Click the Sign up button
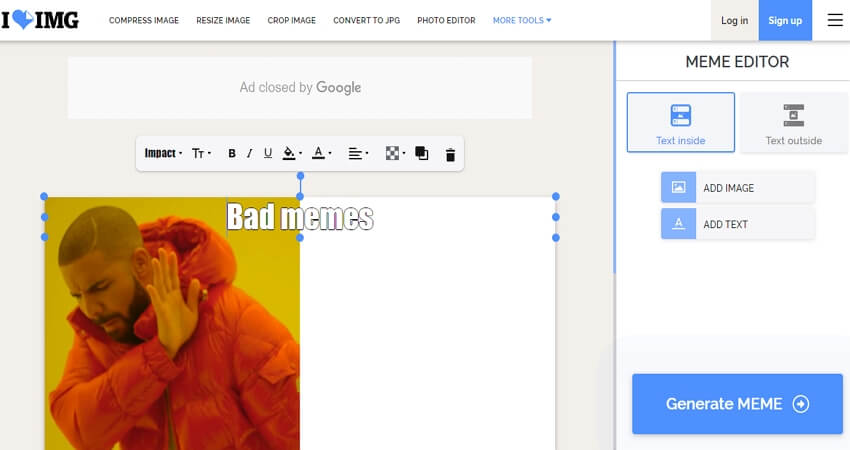The image size is (850, 450). click(x=785, y=20)
